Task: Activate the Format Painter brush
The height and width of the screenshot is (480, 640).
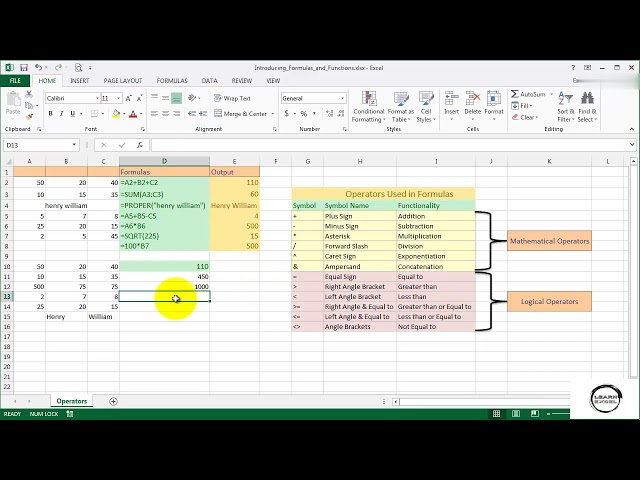Action: pos(29,117)
